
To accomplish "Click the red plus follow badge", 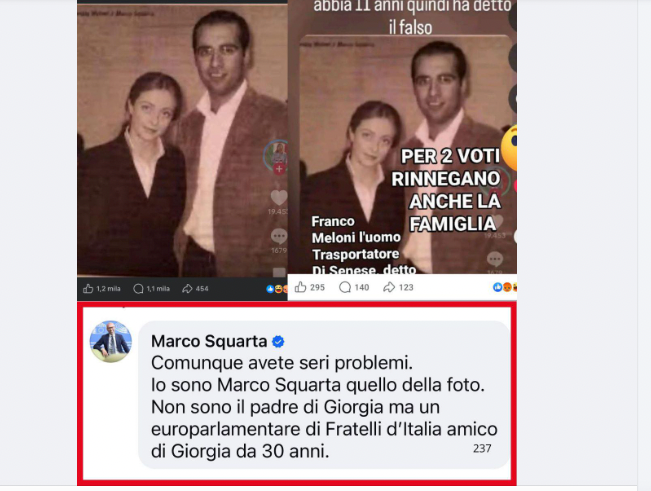I will pos(279,169).
